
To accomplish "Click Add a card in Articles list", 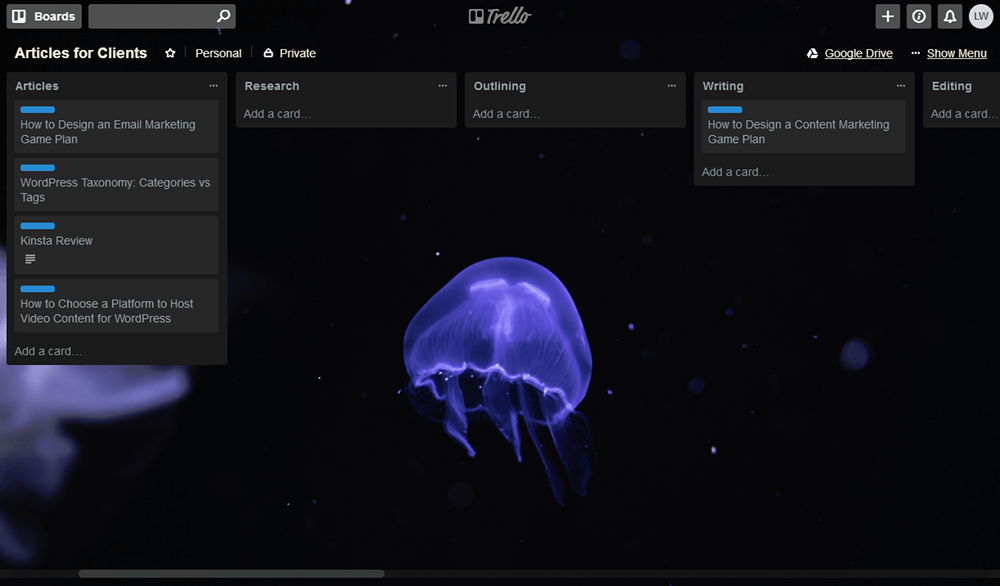I will (48, 351).
